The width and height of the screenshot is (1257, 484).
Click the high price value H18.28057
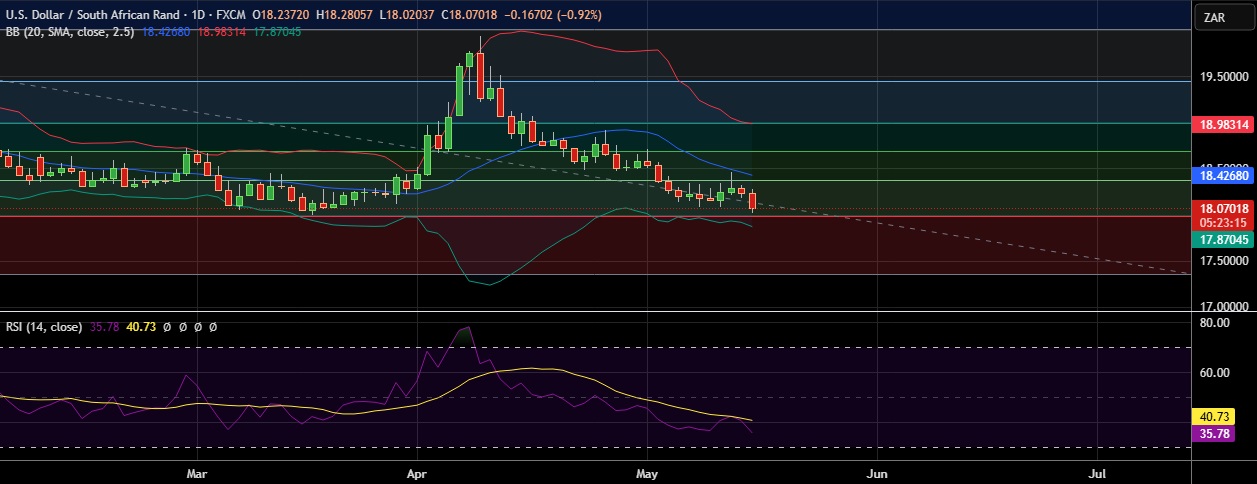tap(343, 17)
